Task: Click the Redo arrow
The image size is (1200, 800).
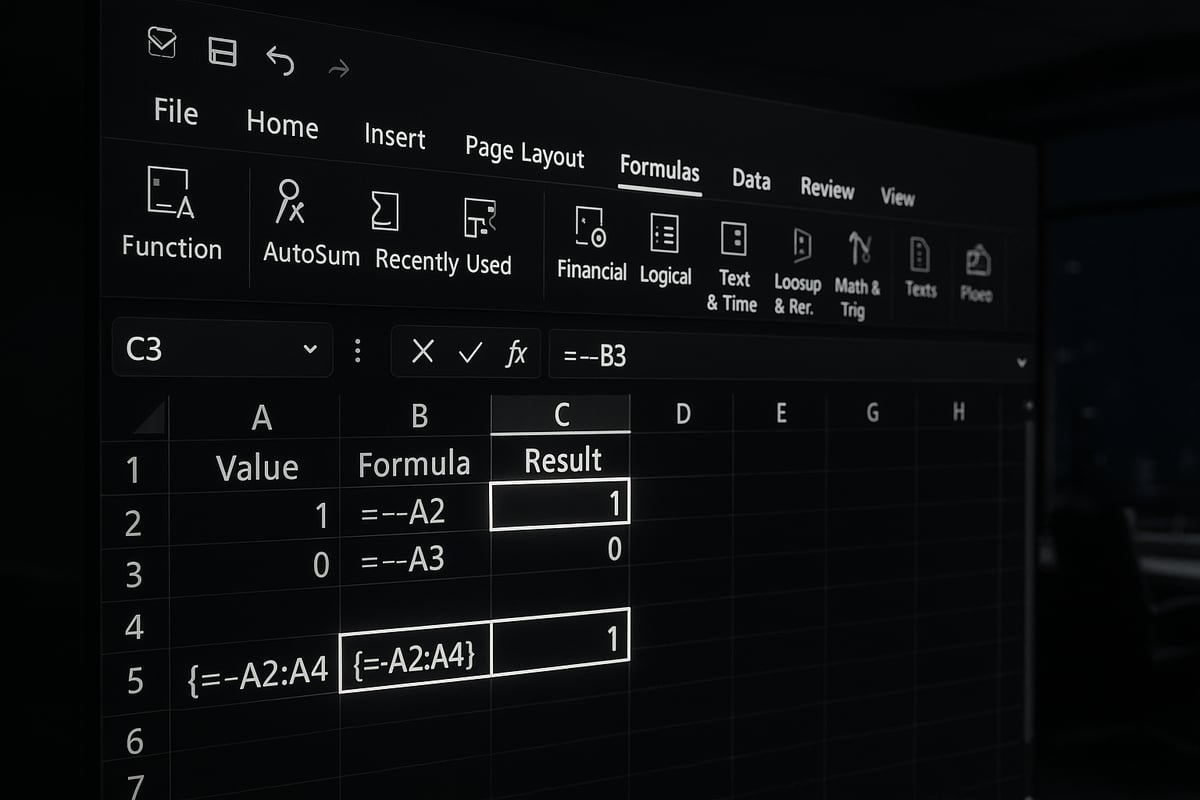Action: tap(339, 69)
